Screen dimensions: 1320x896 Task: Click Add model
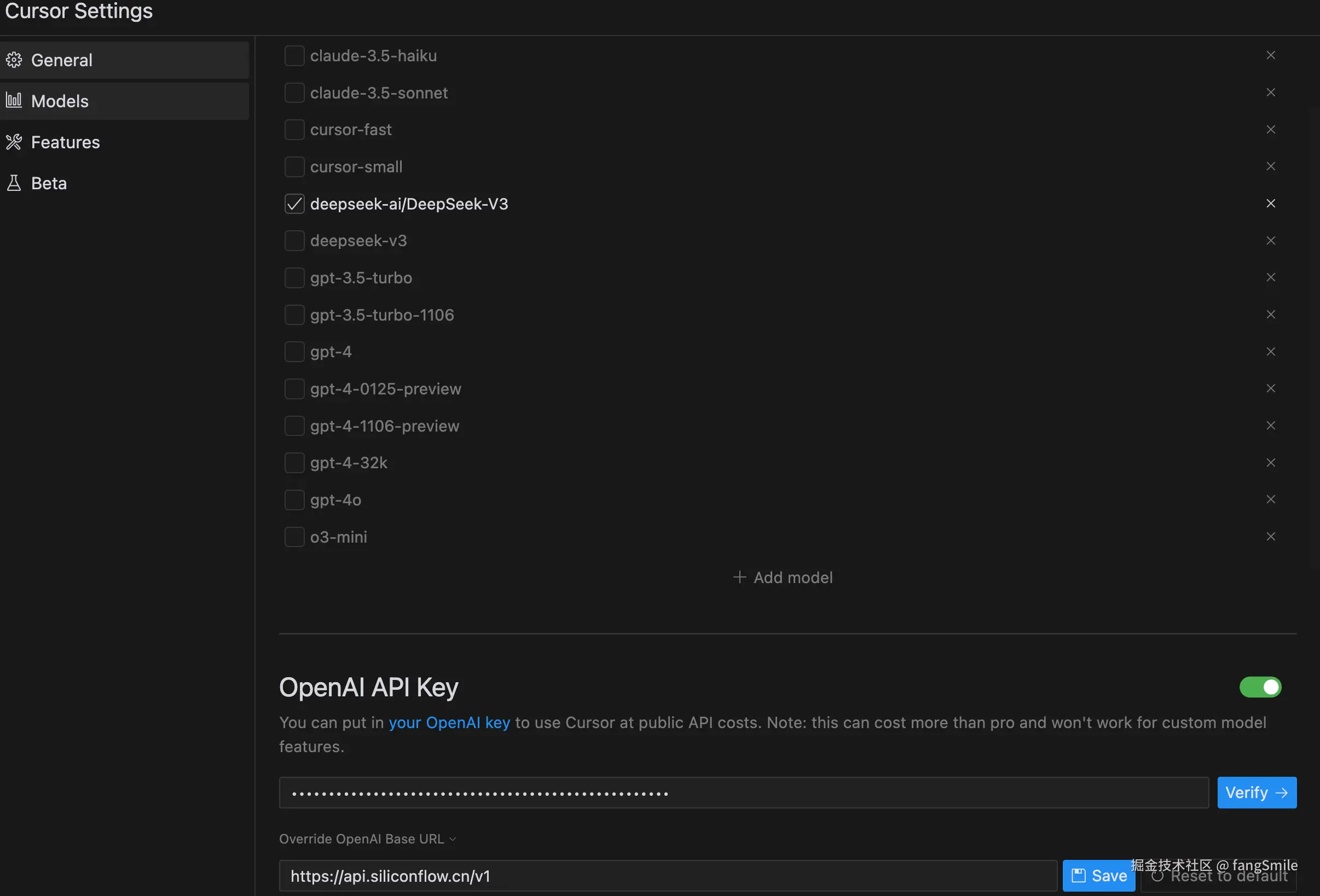click(x=783, y=578)
